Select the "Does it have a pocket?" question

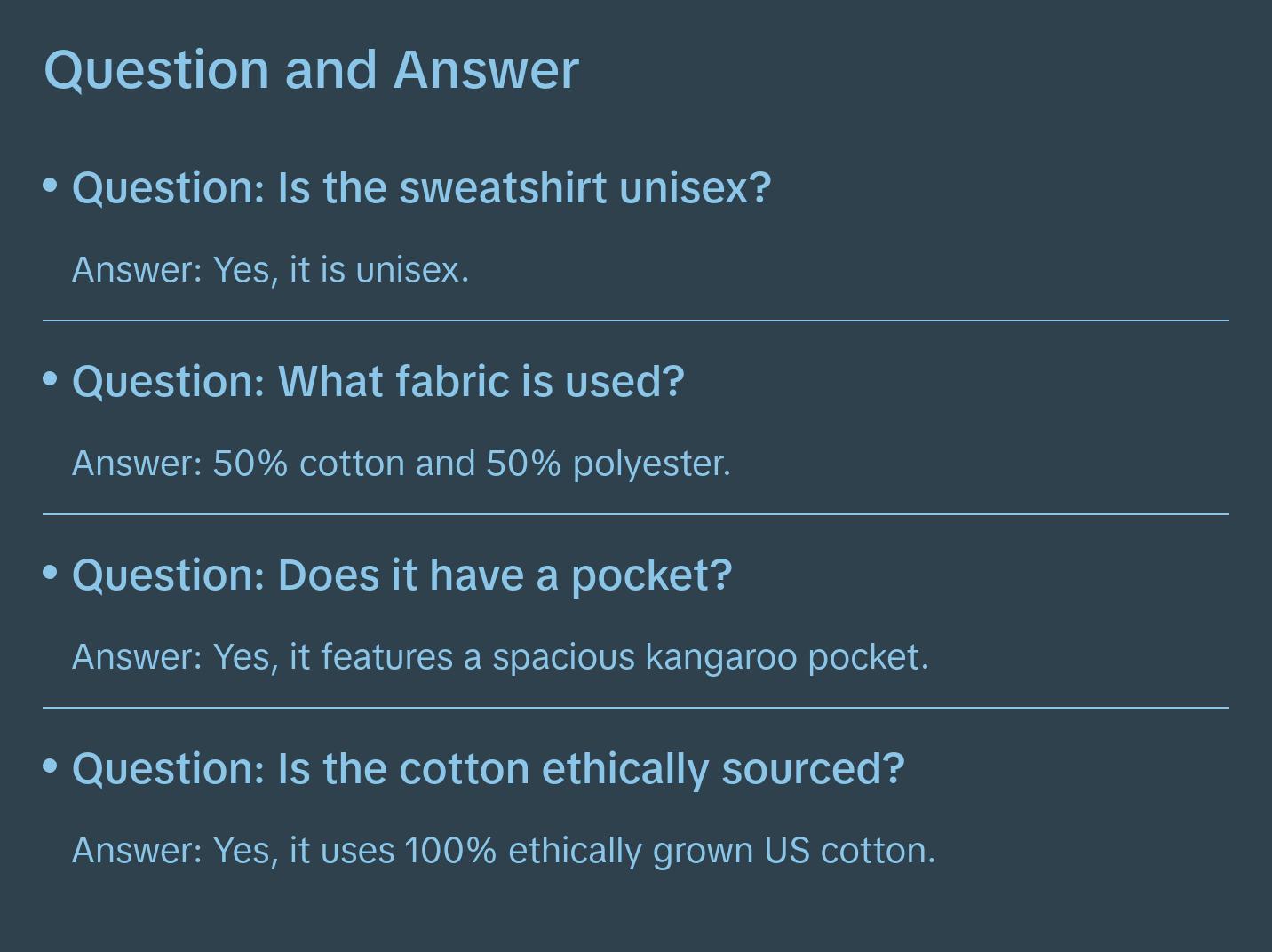(401, 575)
